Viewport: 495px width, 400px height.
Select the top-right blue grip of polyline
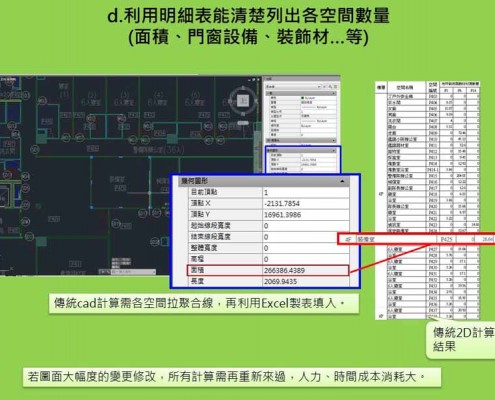click(x=150, y=157)
